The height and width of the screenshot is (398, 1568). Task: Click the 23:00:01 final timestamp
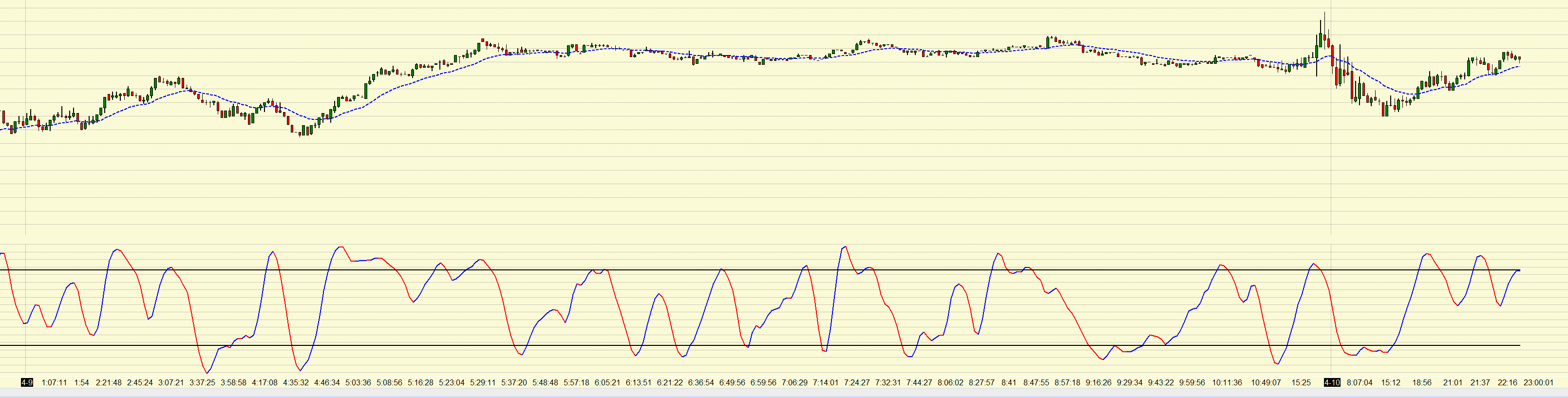(1538, 383)
